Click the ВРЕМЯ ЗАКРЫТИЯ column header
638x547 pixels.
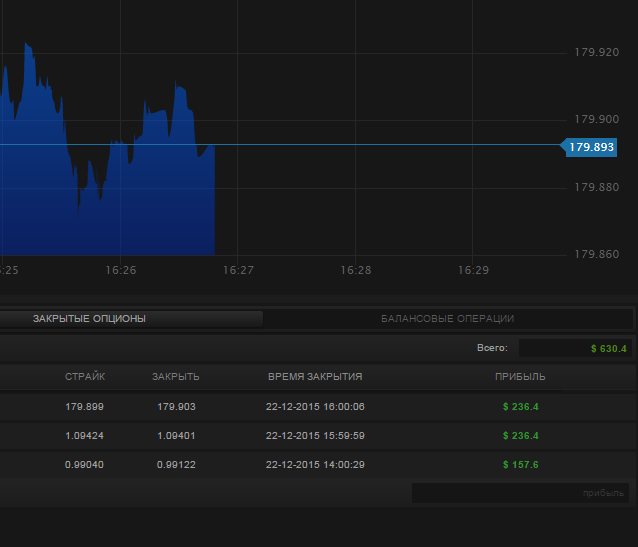(315, 377)
